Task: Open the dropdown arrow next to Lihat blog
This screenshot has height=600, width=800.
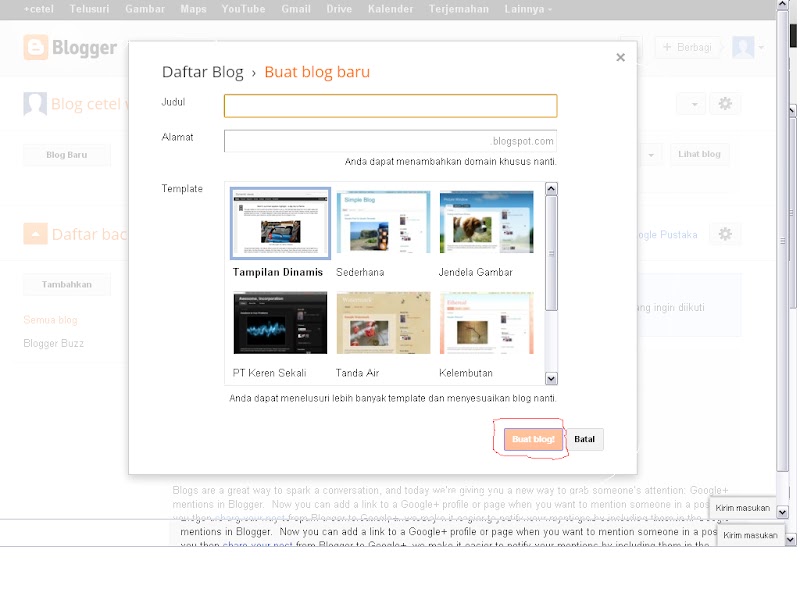Action: point(651,155)
